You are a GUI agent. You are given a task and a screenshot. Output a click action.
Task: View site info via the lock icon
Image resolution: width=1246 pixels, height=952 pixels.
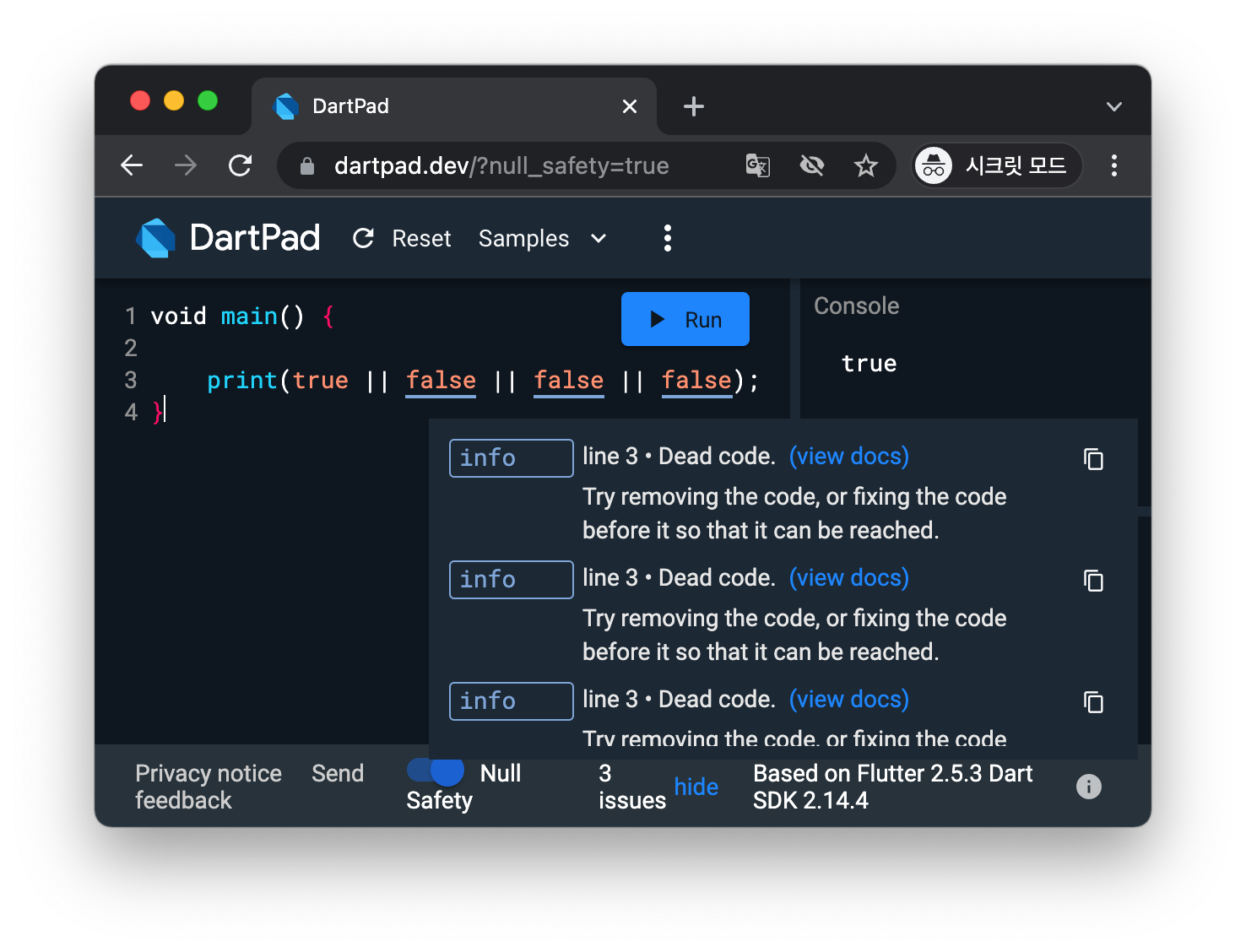click(x=307, y=166)
